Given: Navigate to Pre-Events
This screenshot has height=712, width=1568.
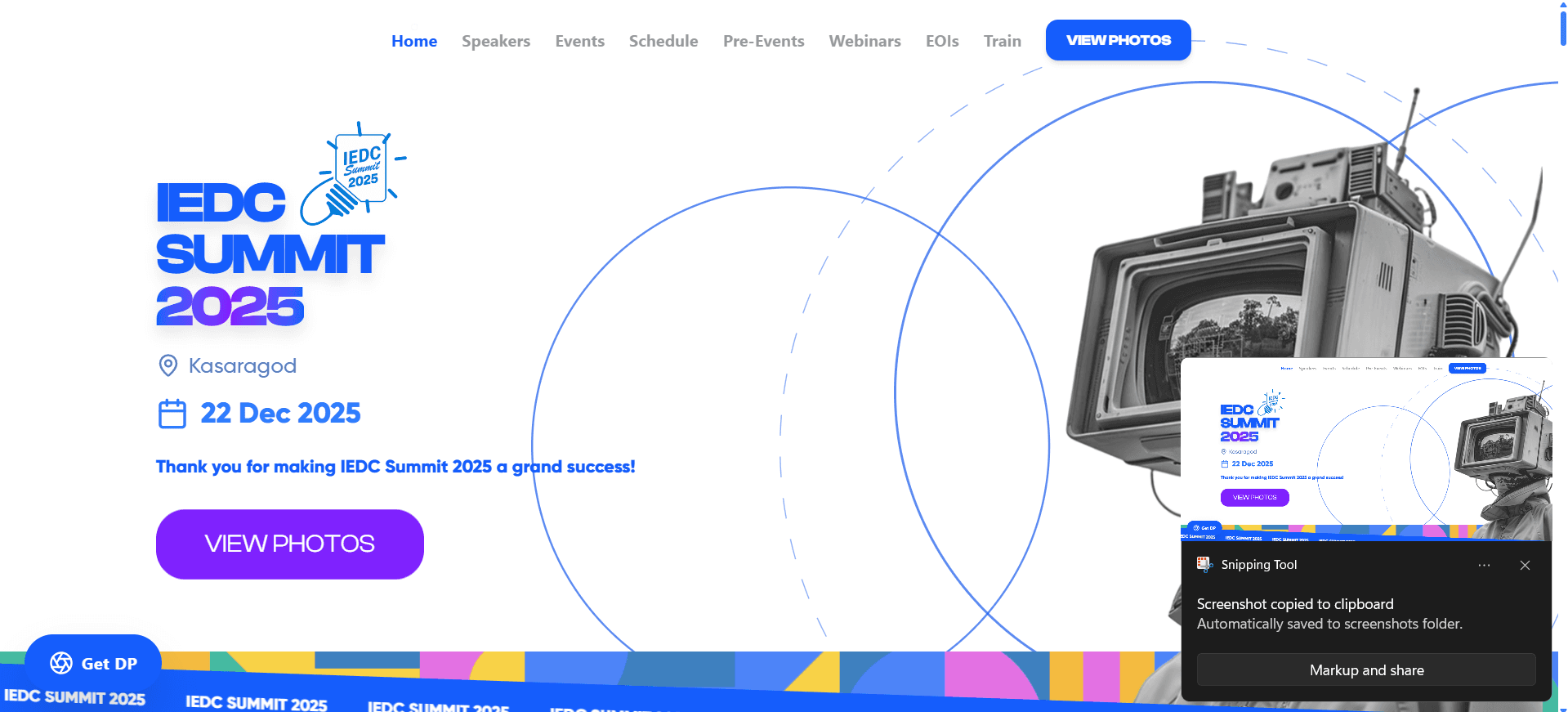Looking at the screenshot, I should (764, 41).
